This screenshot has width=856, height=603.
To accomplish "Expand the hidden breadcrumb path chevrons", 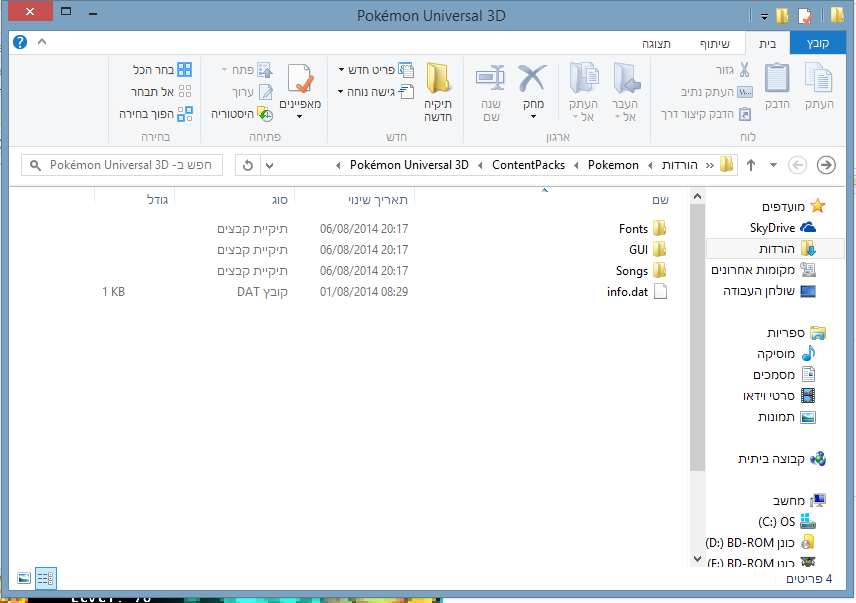I will (x=710, y=165).
